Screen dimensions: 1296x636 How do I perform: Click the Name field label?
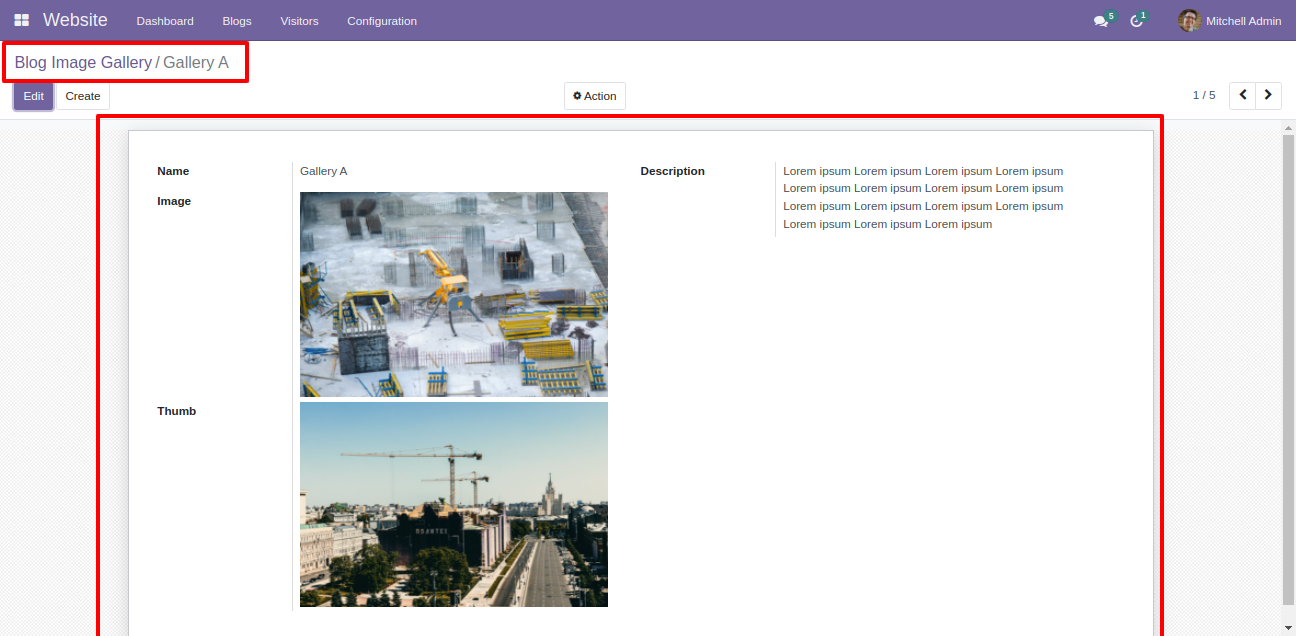(173, 171)
